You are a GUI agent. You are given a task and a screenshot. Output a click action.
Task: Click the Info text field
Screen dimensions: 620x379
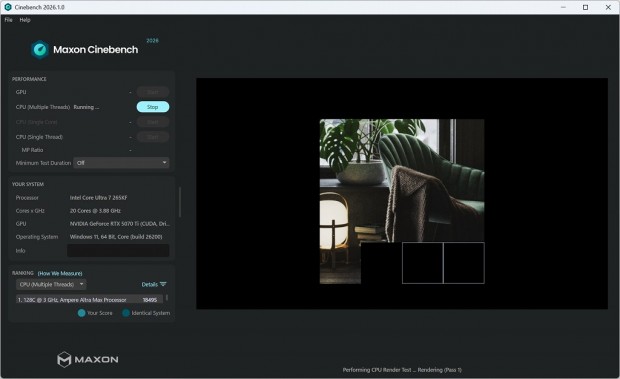tap(118, 251)
